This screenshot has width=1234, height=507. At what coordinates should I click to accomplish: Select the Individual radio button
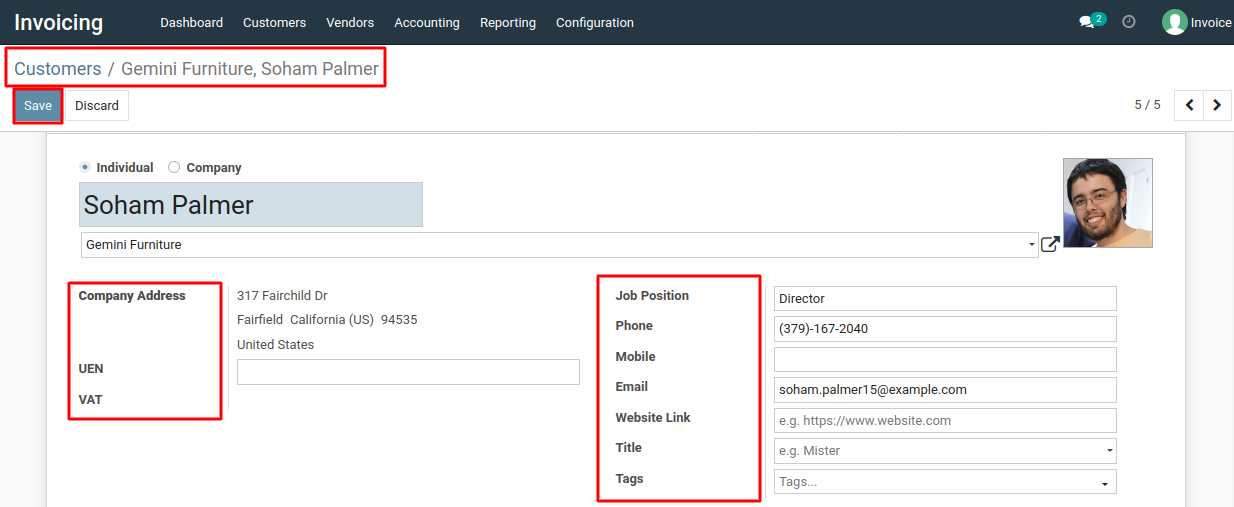coord(85,167)
